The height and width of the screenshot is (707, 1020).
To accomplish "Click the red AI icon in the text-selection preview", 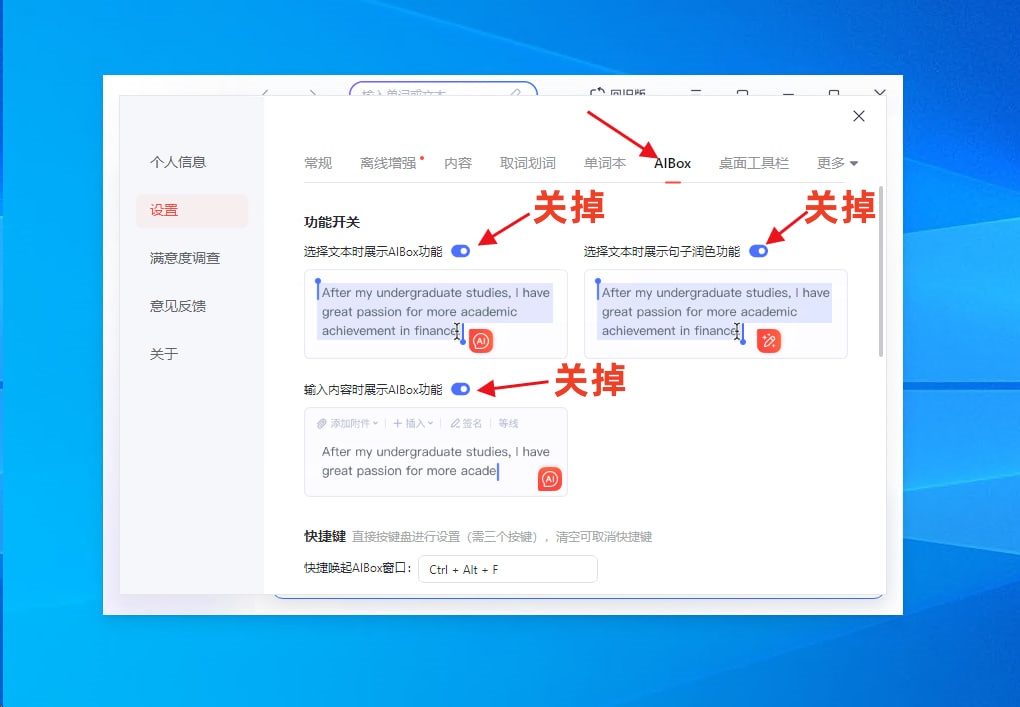I will pyautogui.click(x=481, y=341).
